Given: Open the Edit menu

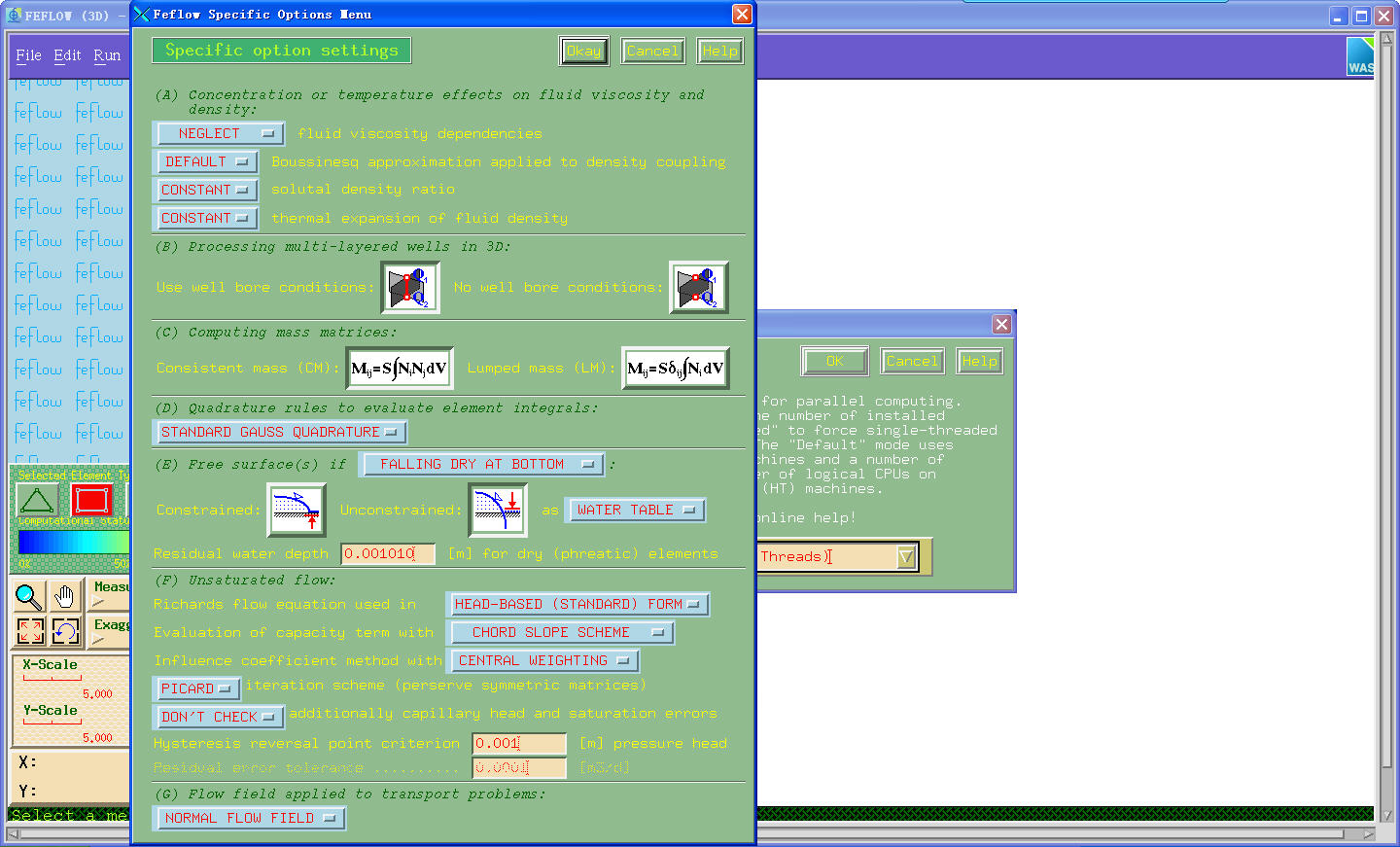Looking at the screenshot, I should [67, 55].
